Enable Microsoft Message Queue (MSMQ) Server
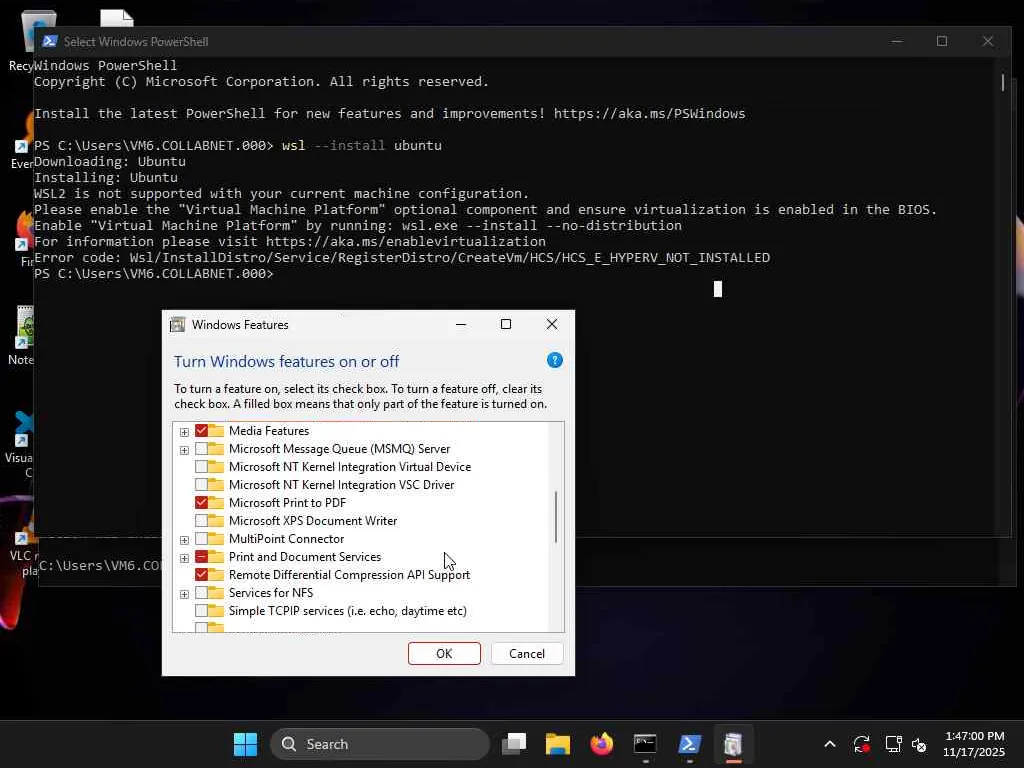The width and height of the screenshot is (1024, 768). (201, 449)
